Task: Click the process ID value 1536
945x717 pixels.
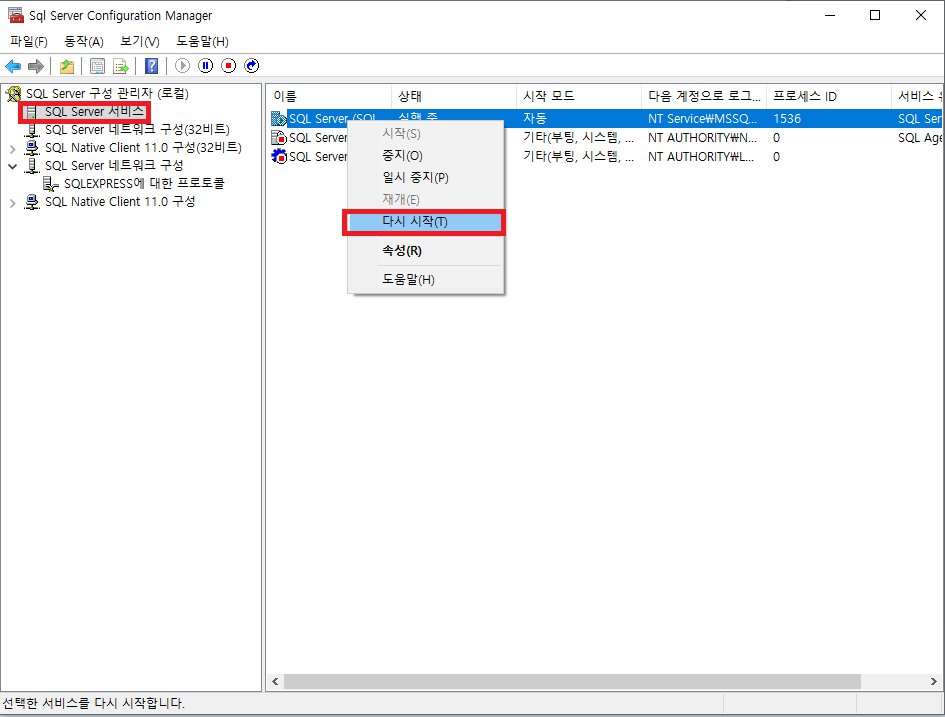Action: pyautogui.click(x=787, y=119)
